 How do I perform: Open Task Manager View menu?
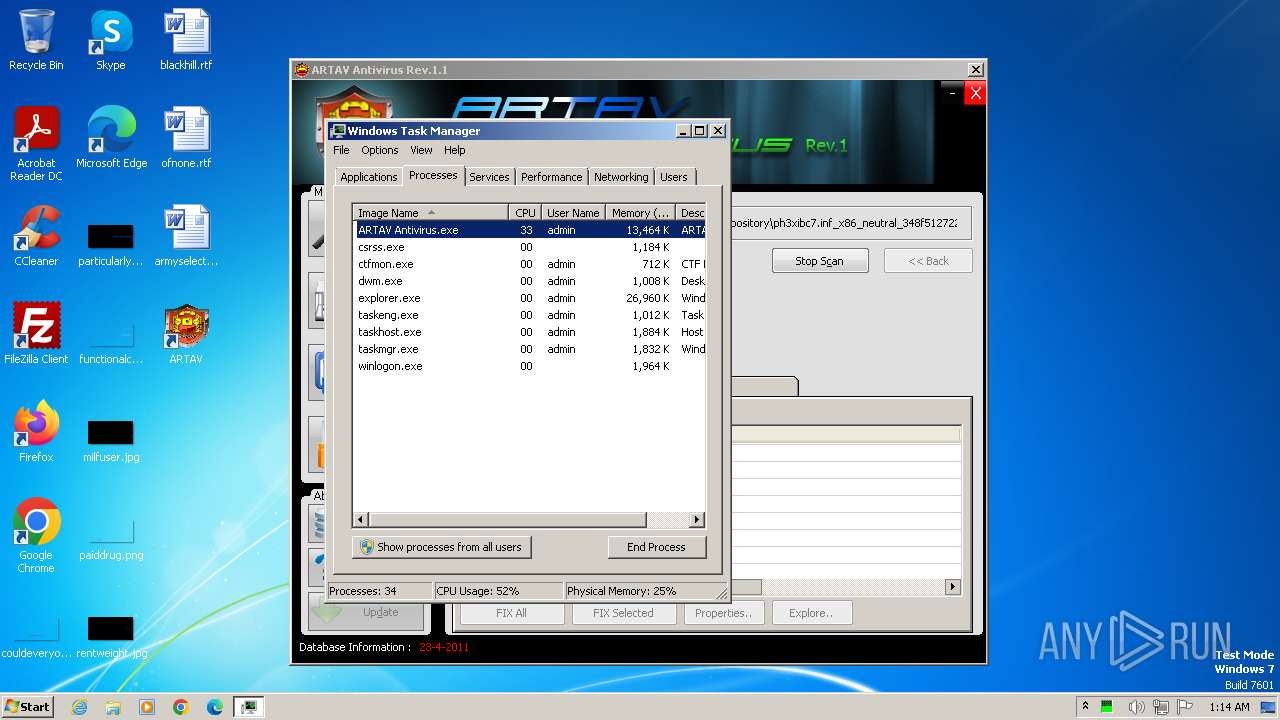pos(421,150)
